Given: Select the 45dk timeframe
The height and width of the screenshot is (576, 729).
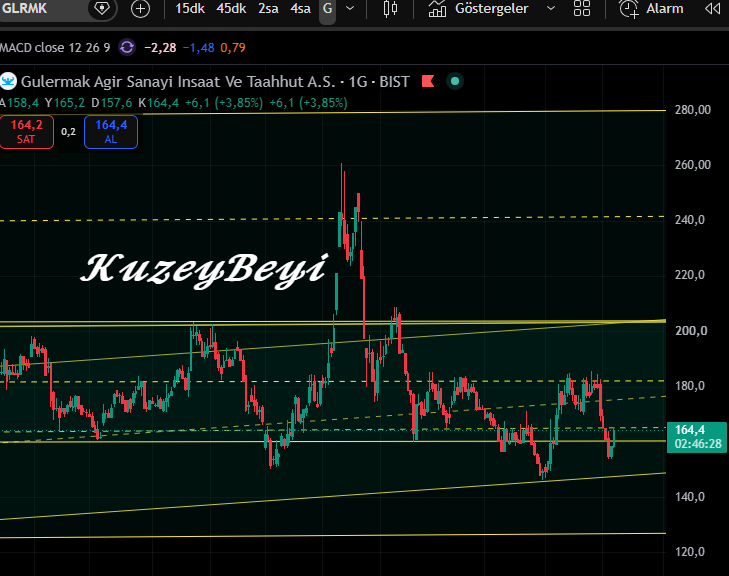Looking at the screenshot, I should click(231, 8).
